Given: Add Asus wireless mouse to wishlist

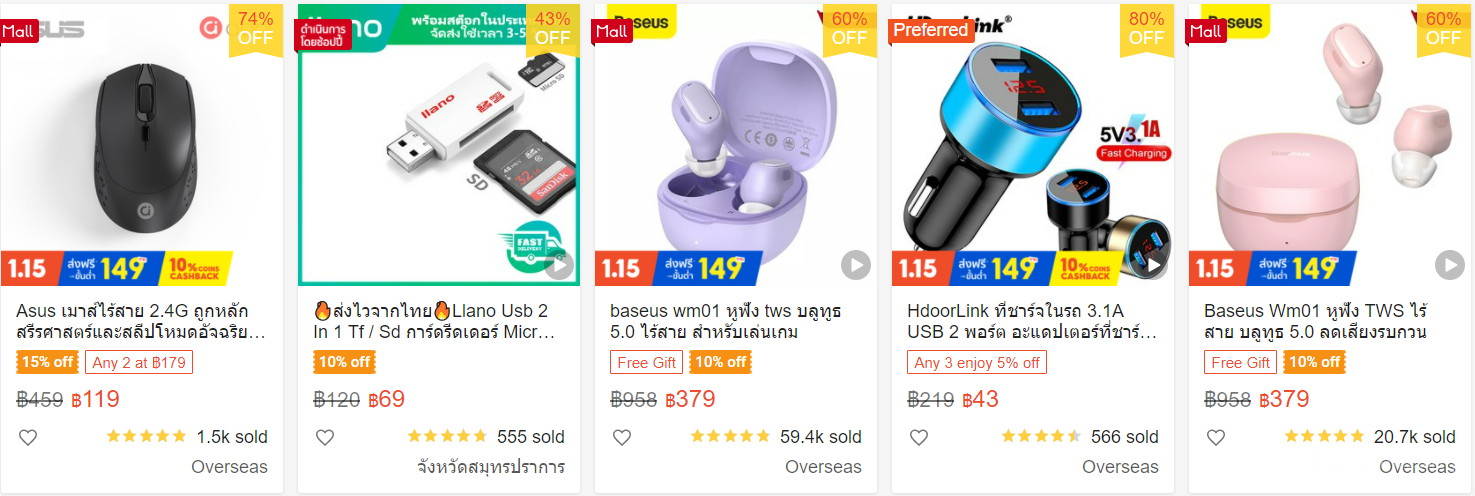Looking at the screenshot, I should (28, 437).
